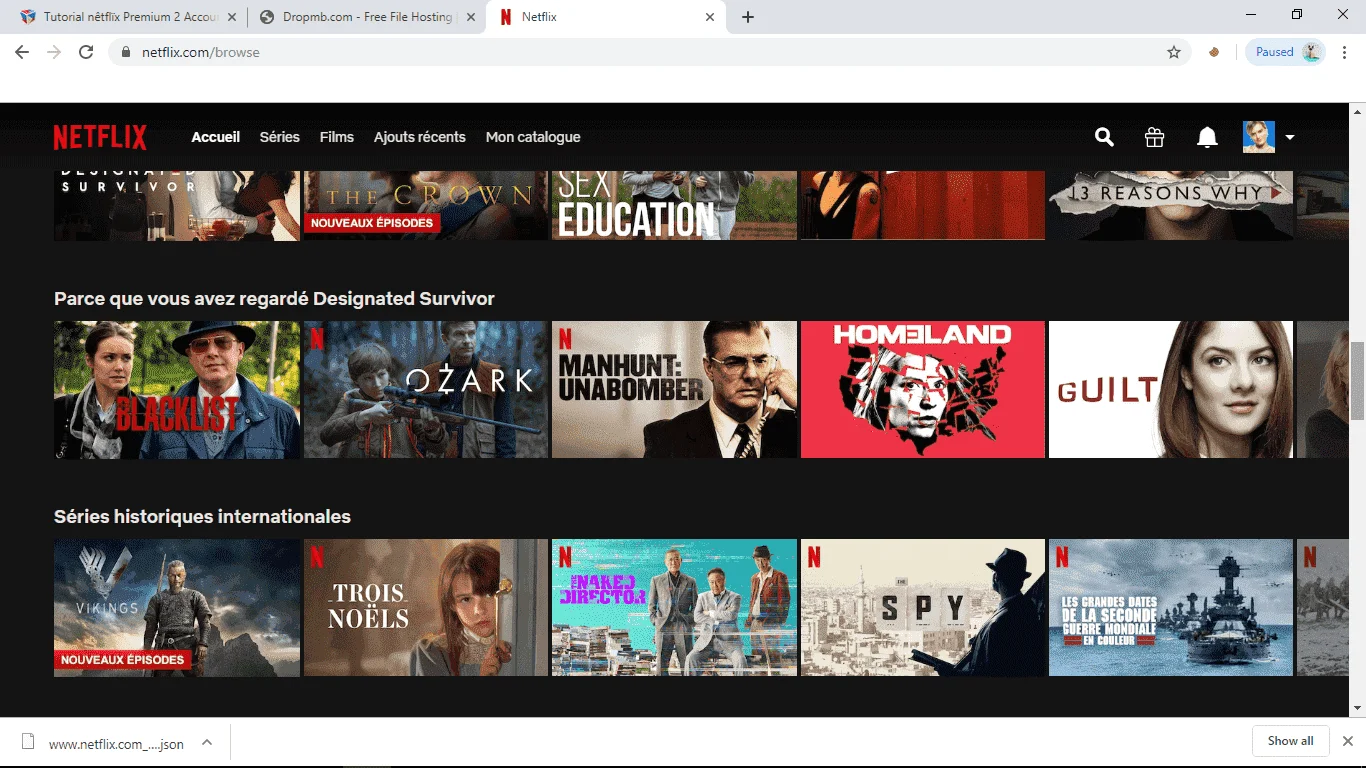Click the Netflix profile avatar
1366x768 pixels.
(x=1259, y=137)
